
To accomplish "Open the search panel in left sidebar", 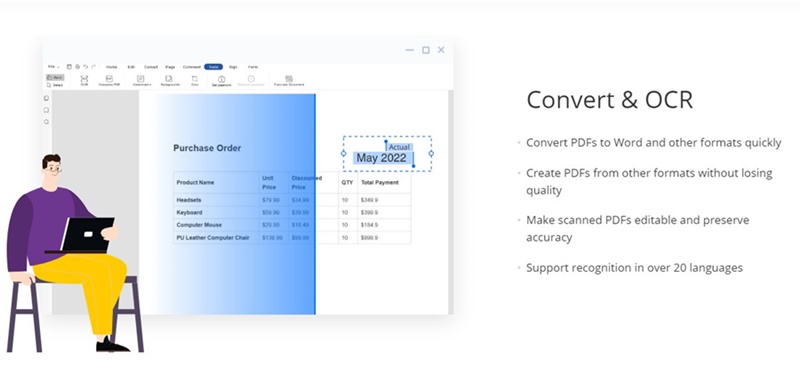I will tap(46, 122).
